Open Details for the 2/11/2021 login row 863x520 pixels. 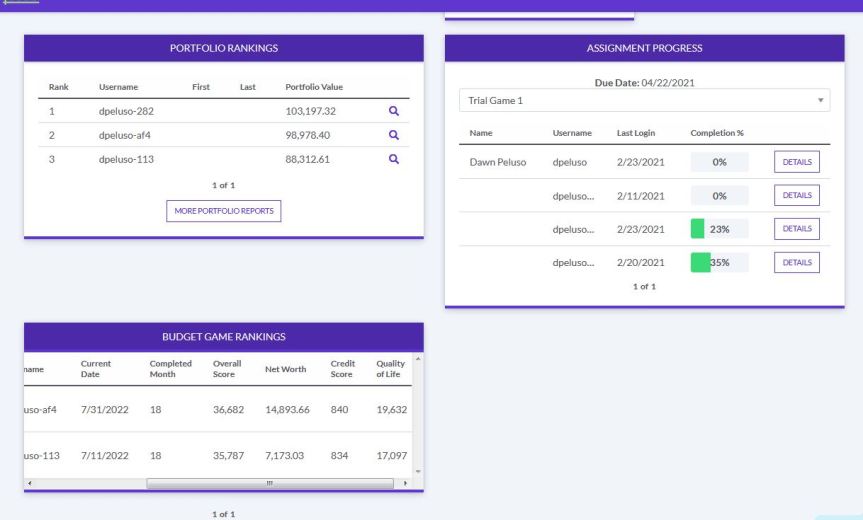[796, 196]
